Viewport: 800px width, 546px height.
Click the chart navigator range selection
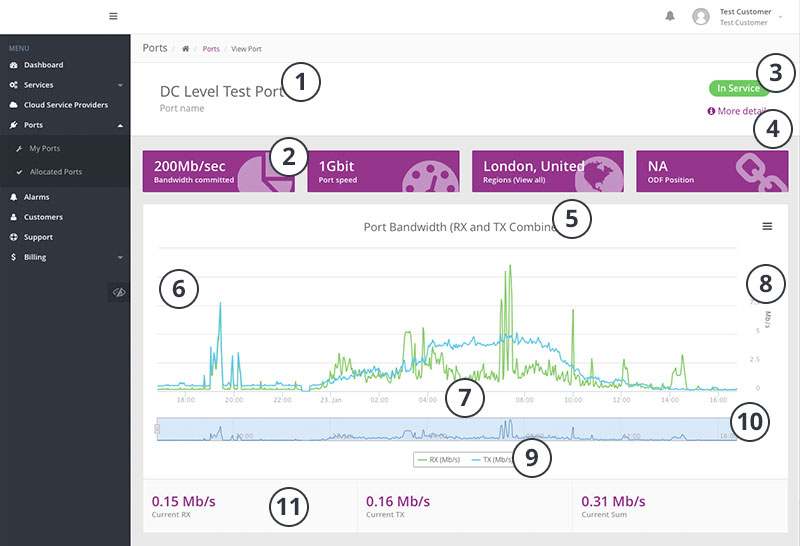(446, 429)
